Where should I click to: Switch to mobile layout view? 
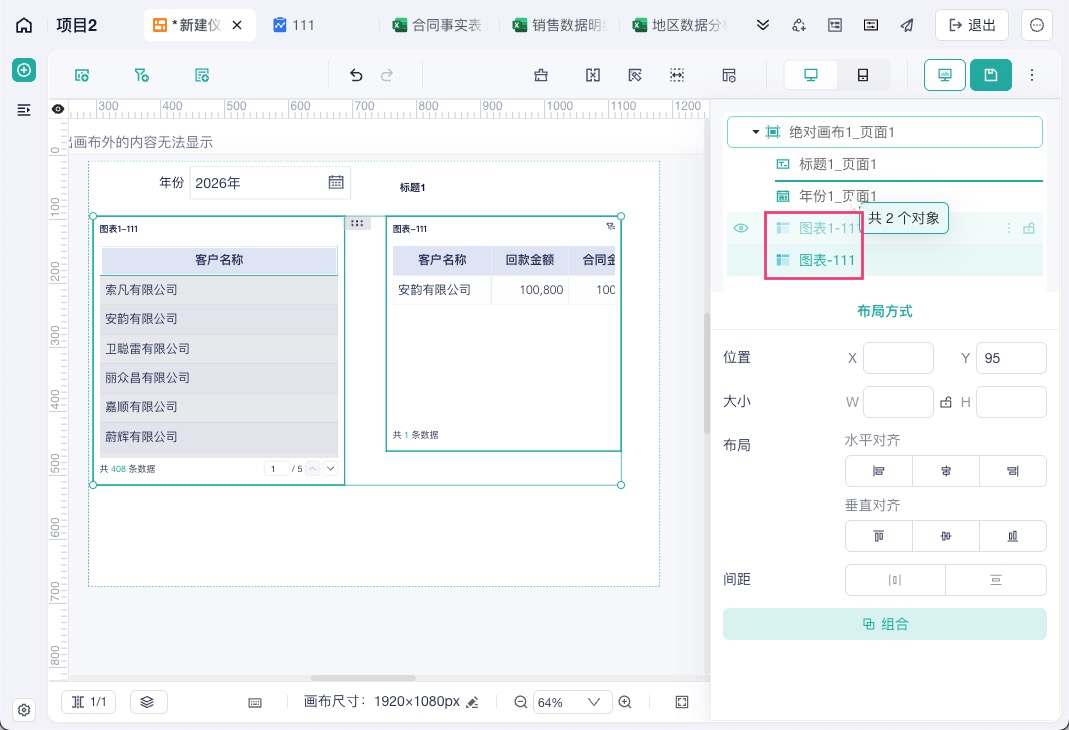[862, 75]
